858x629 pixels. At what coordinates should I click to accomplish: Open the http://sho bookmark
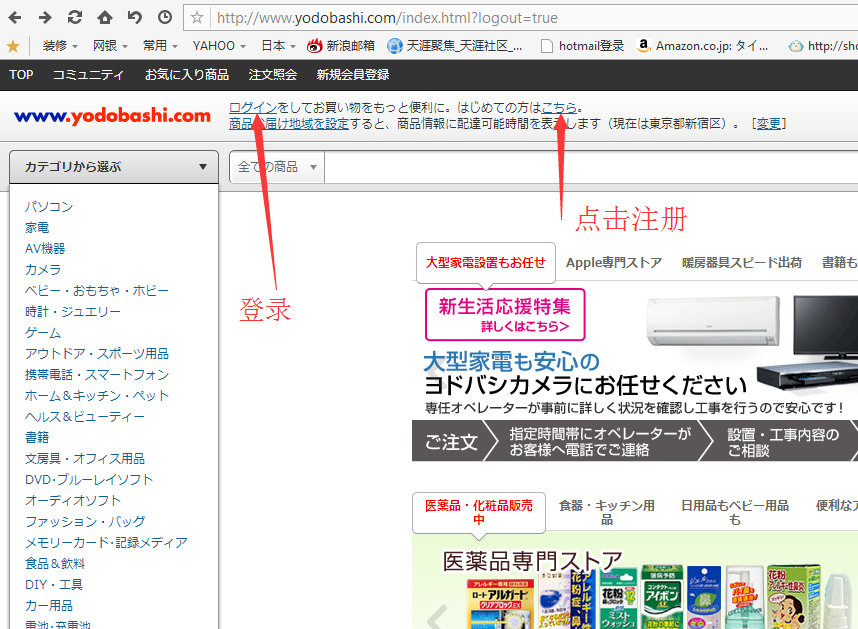point(823,46)
